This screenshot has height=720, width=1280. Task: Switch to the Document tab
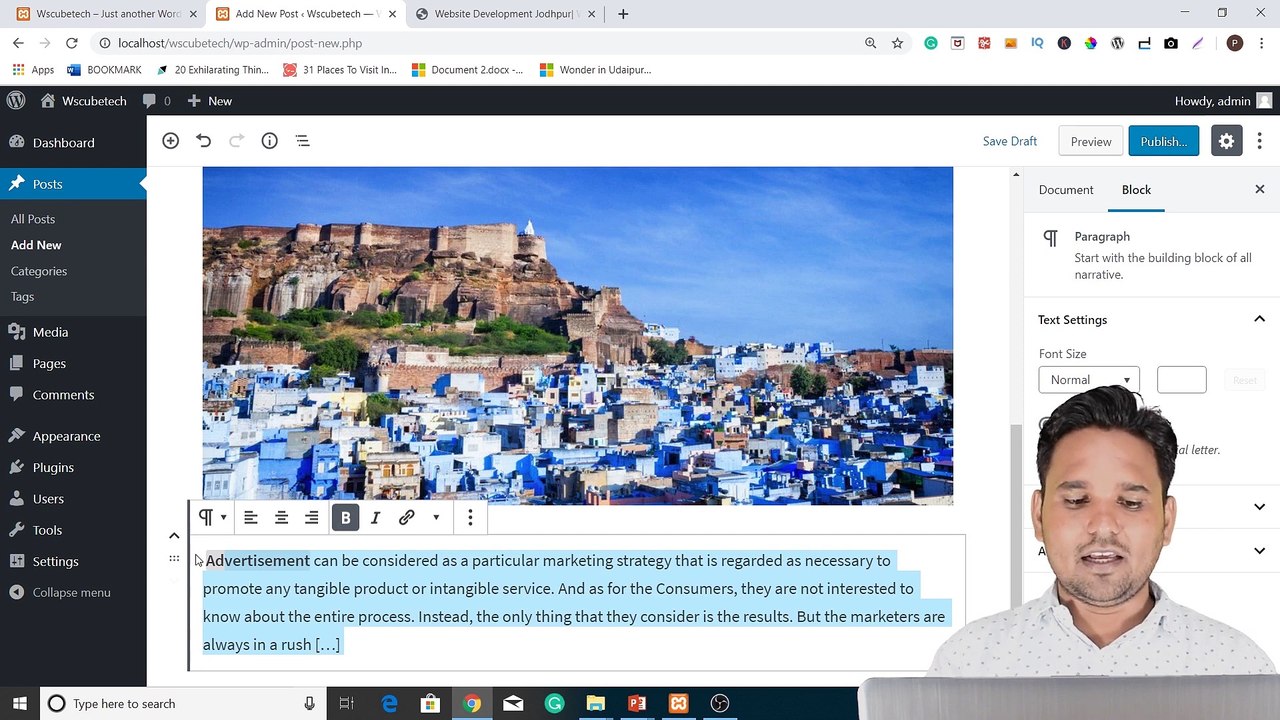click(x=1066, y=190)
